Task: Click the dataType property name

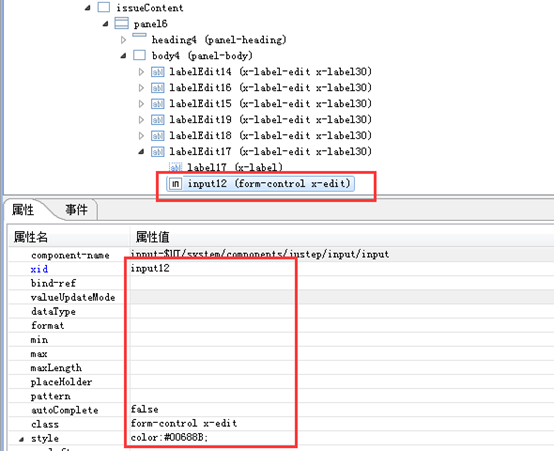Action: 53,311
